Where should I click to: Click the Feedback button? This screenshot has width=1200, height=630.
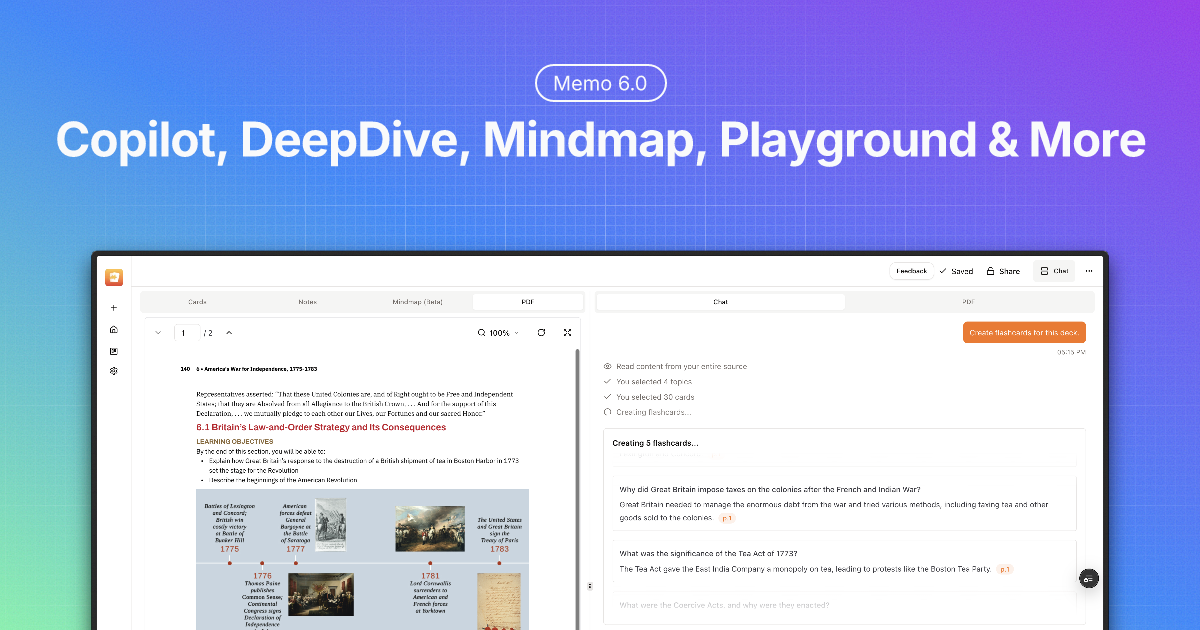pyautogui.click(x=911, y=271)
